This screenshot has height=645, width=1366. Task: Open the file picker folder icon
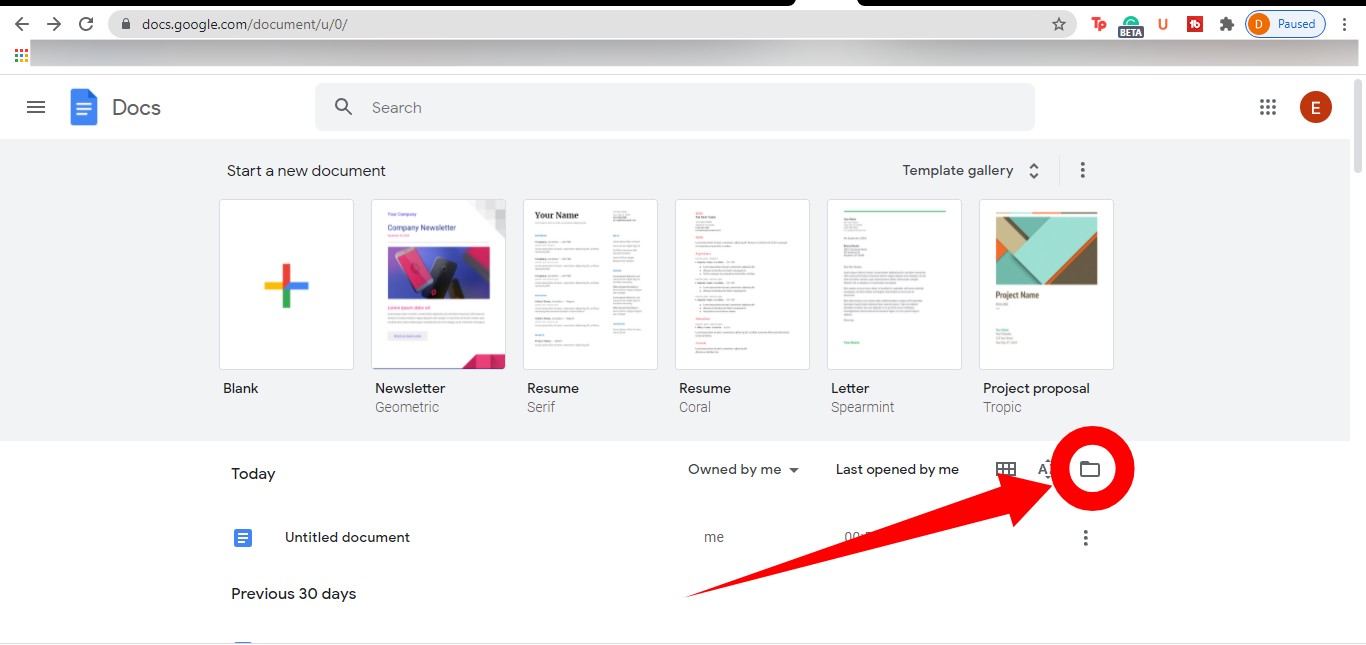click(1091, 469)
